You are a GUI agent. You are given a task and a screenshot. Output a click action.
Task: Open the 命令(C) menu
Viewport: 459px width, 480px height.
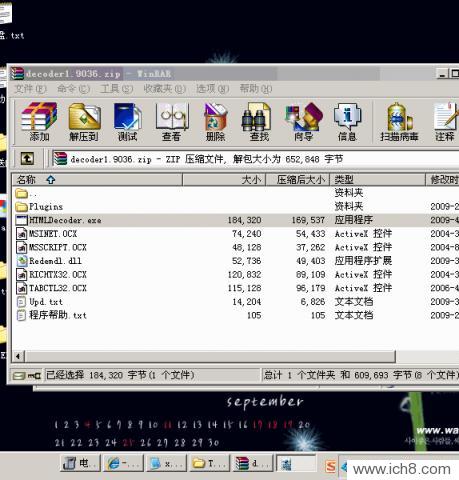pyautogui.click(x=73, y=89)
